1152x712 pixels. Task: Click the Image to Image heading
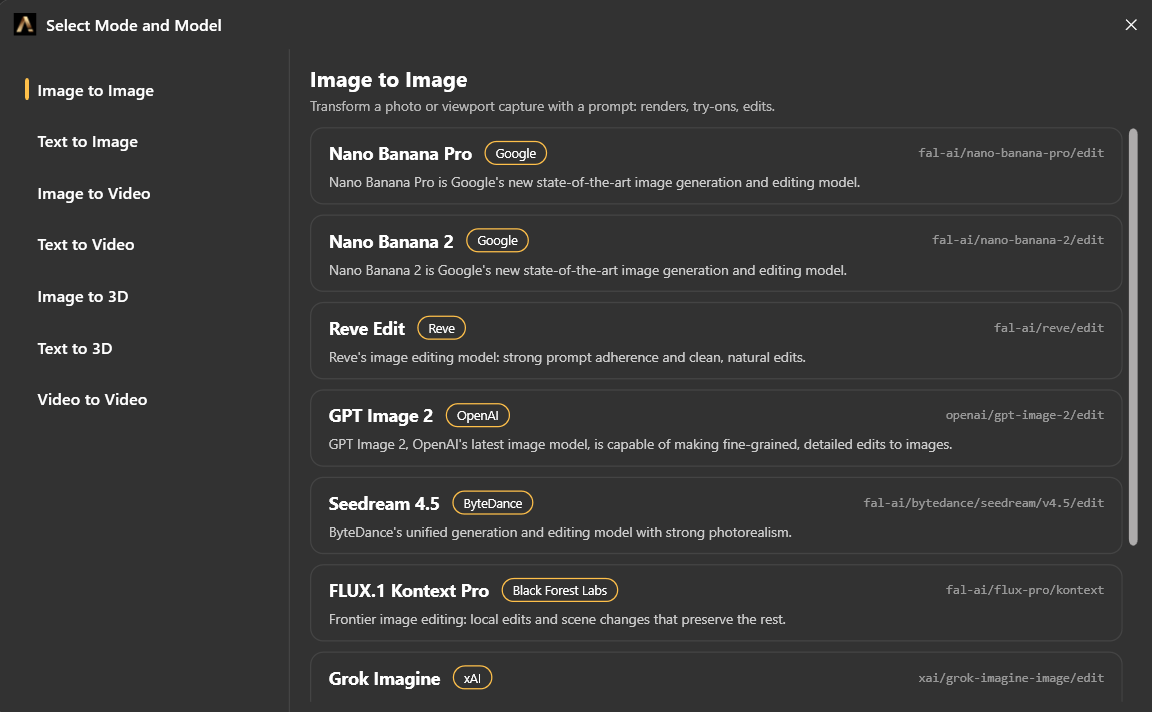coord(389,79)
